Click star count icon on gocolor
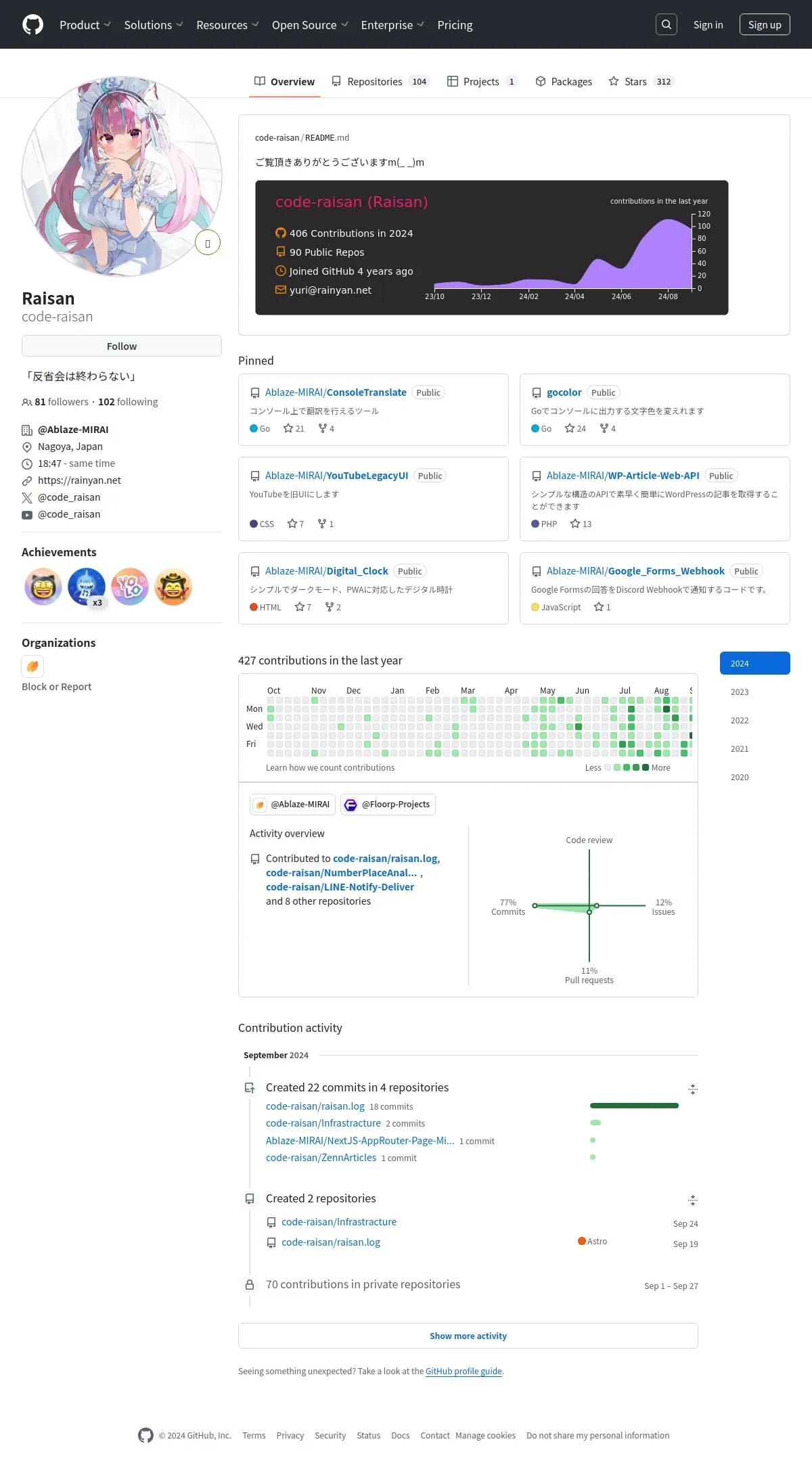812x1471 pixels. (x=570, y=428)
